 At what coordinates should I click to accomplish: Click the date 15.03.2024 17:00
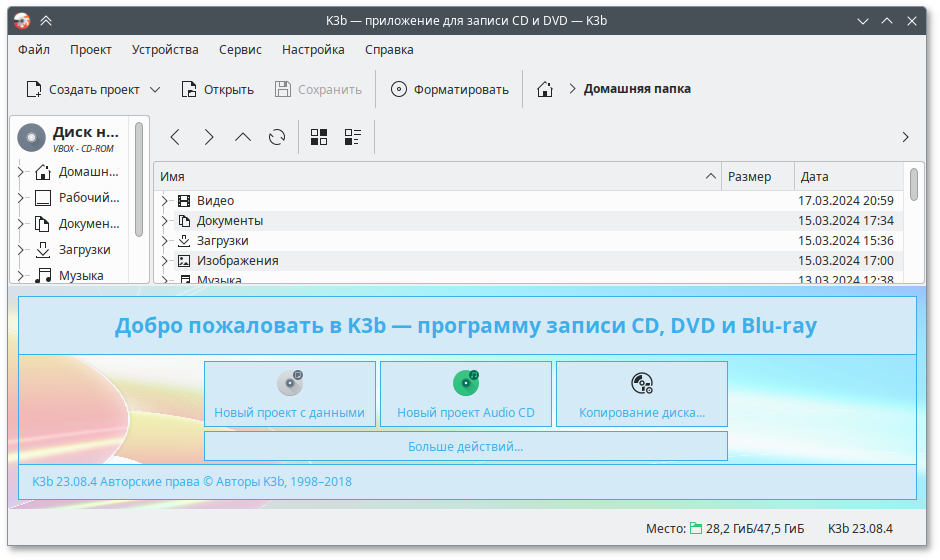pos(846,261)
